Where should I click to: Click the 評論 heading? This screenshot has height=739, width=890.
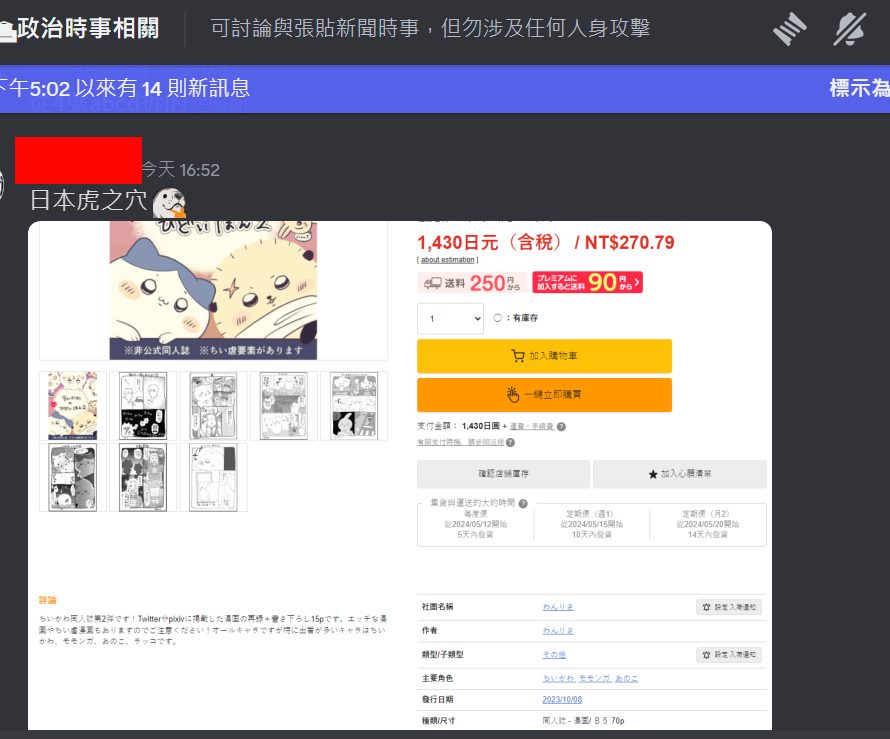48,601
